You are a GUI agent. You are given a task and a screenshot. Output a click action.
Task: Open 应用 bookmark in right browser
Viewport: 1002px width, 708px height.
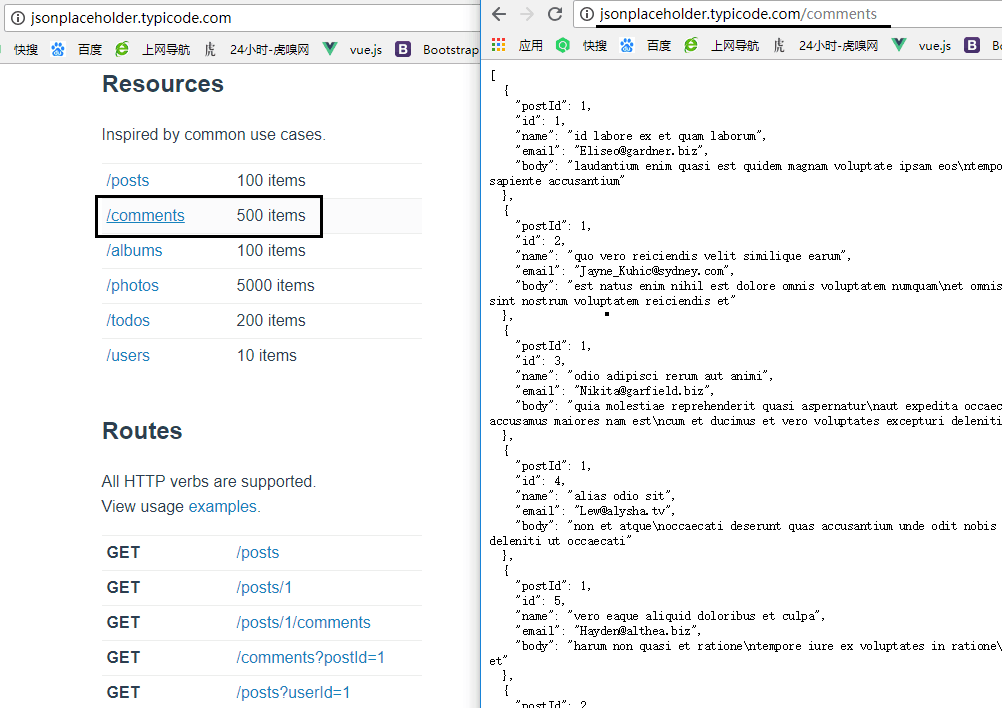point(530,45)
